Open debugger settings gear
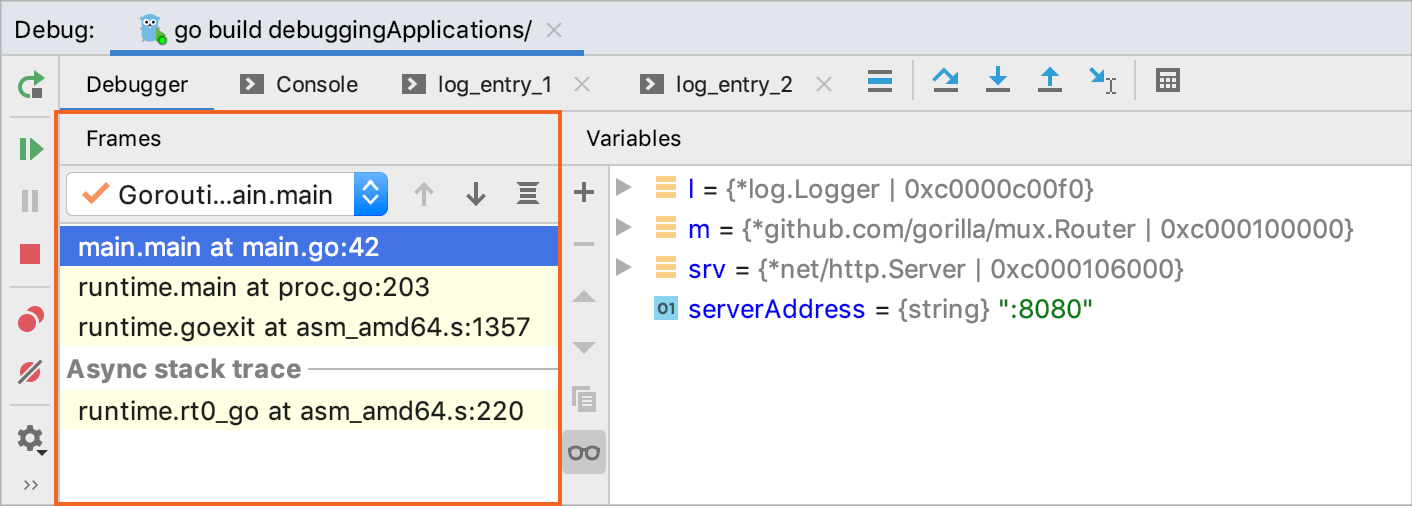1412x506 pixels. (31, 438)
